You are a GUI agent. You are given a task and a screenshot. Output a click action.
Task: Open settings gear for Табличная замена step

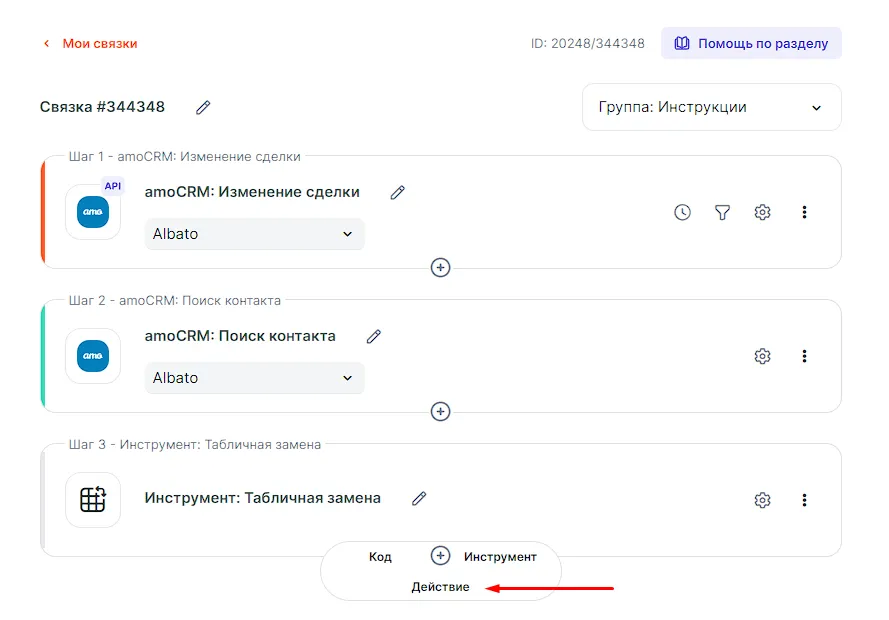[762, 500]
